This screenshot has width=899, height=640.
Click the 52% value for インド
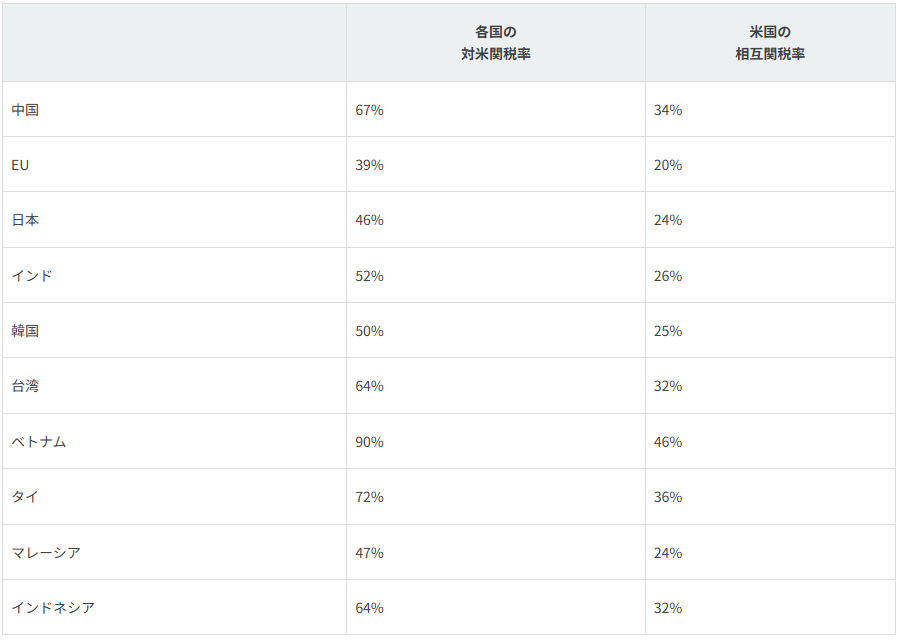click(x=369, y=276)
